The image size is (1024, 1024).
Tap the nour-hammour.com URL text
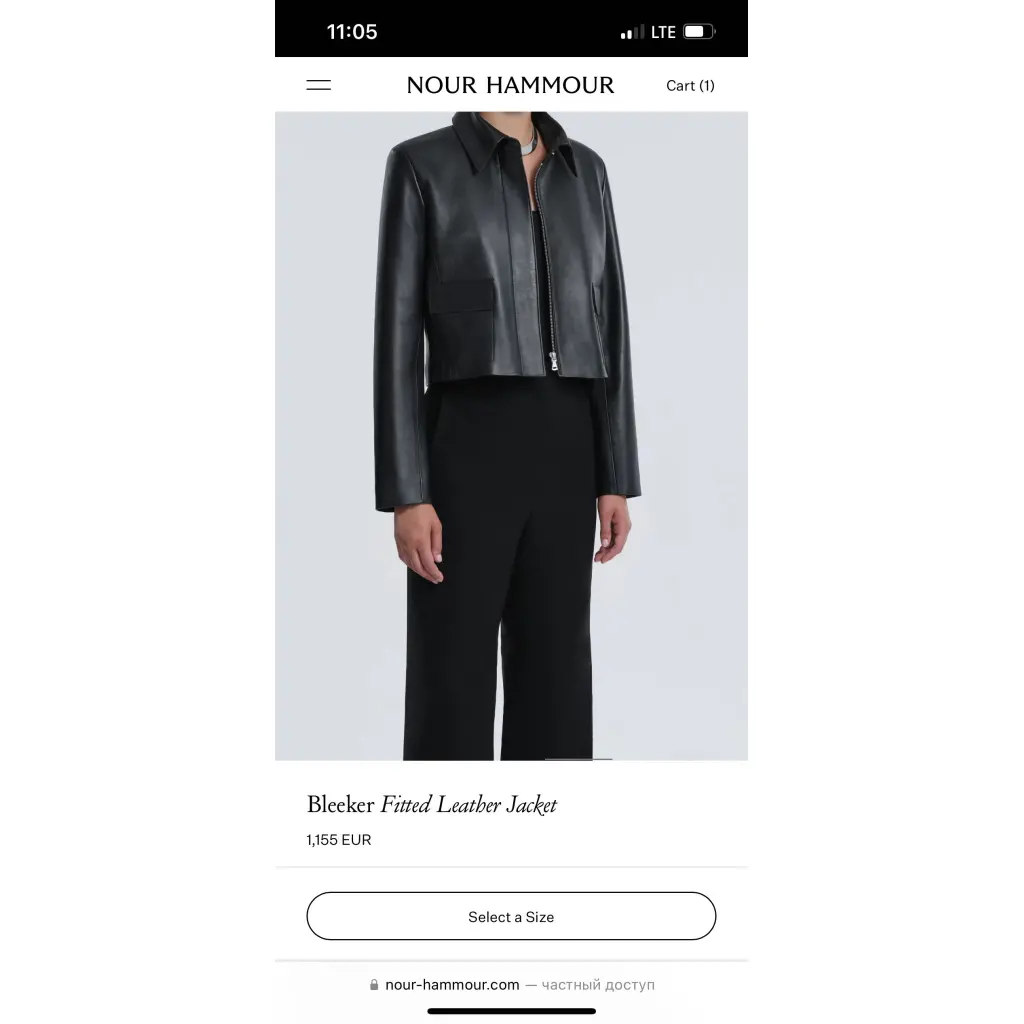click(x=452, y=985)
